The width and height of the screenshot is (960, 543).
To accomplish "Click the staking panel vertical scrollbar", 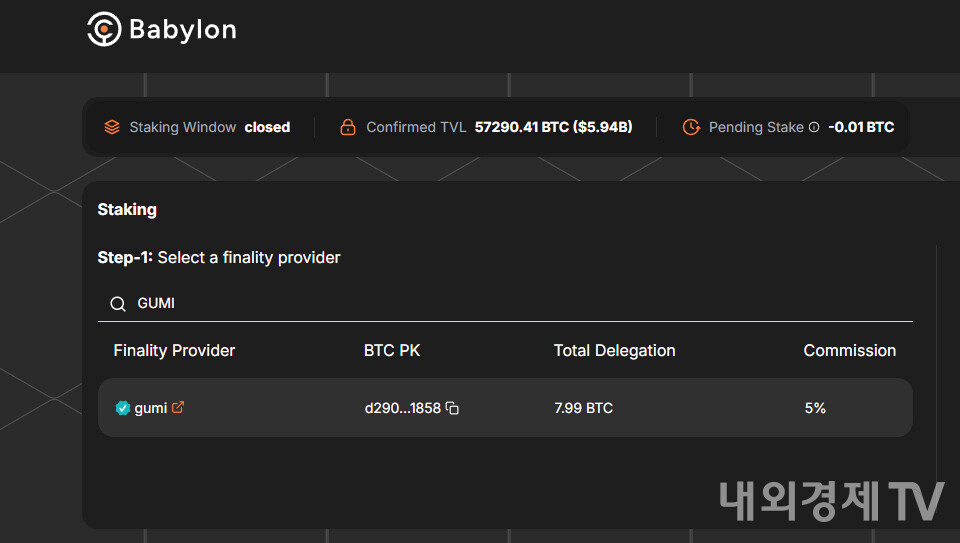I will click(x=937, y=360).
